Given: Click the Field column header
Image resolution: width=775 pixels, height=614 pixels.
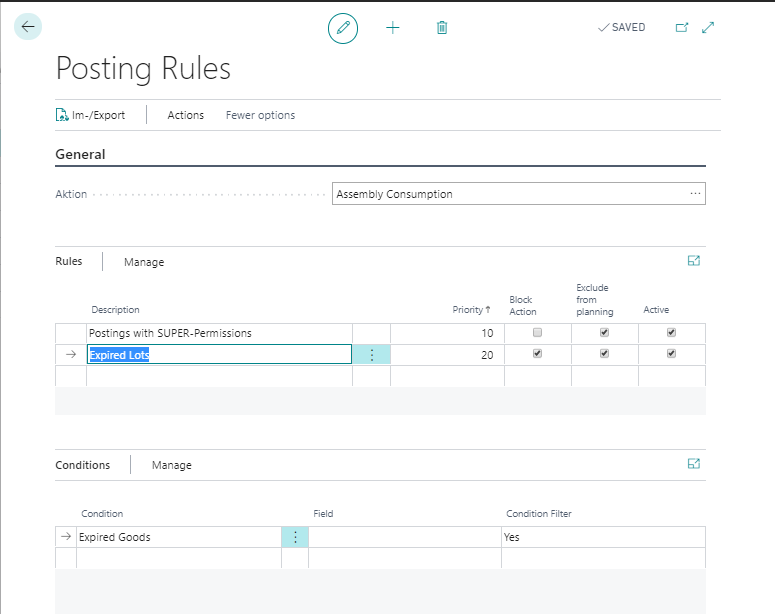Looking at the screenshot, I should point(323,514).
